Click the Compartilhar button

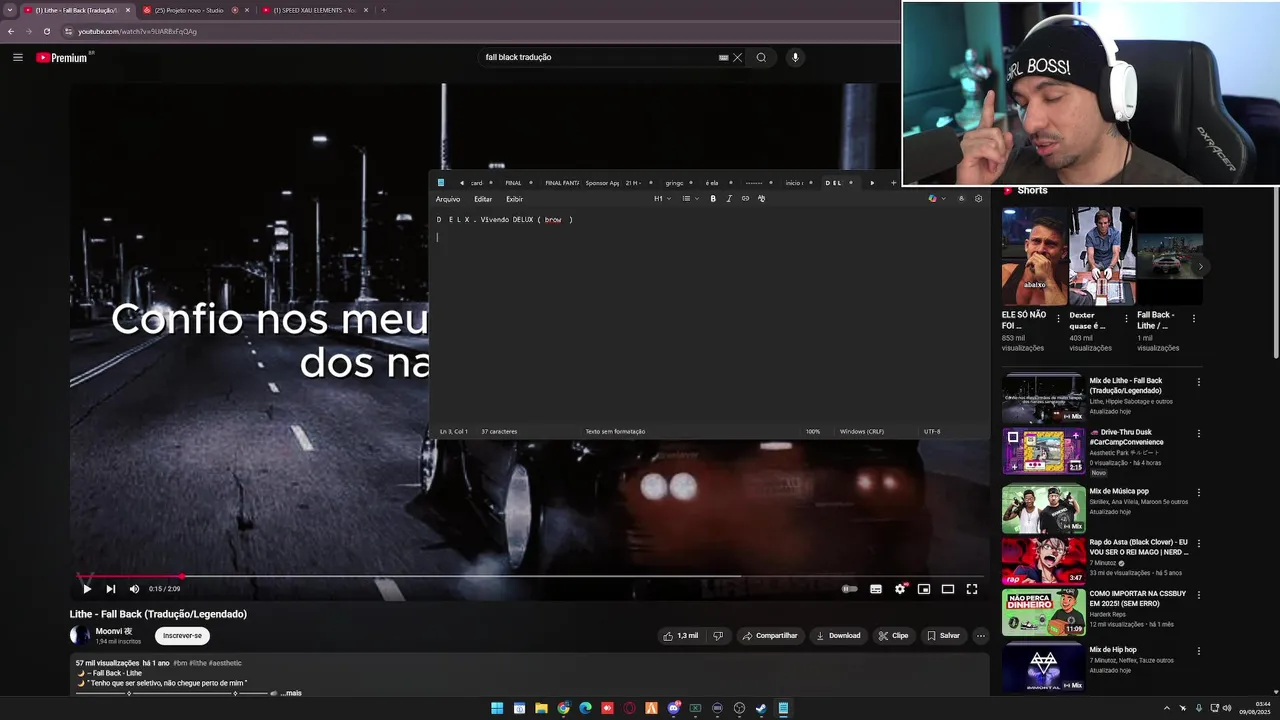770,635
